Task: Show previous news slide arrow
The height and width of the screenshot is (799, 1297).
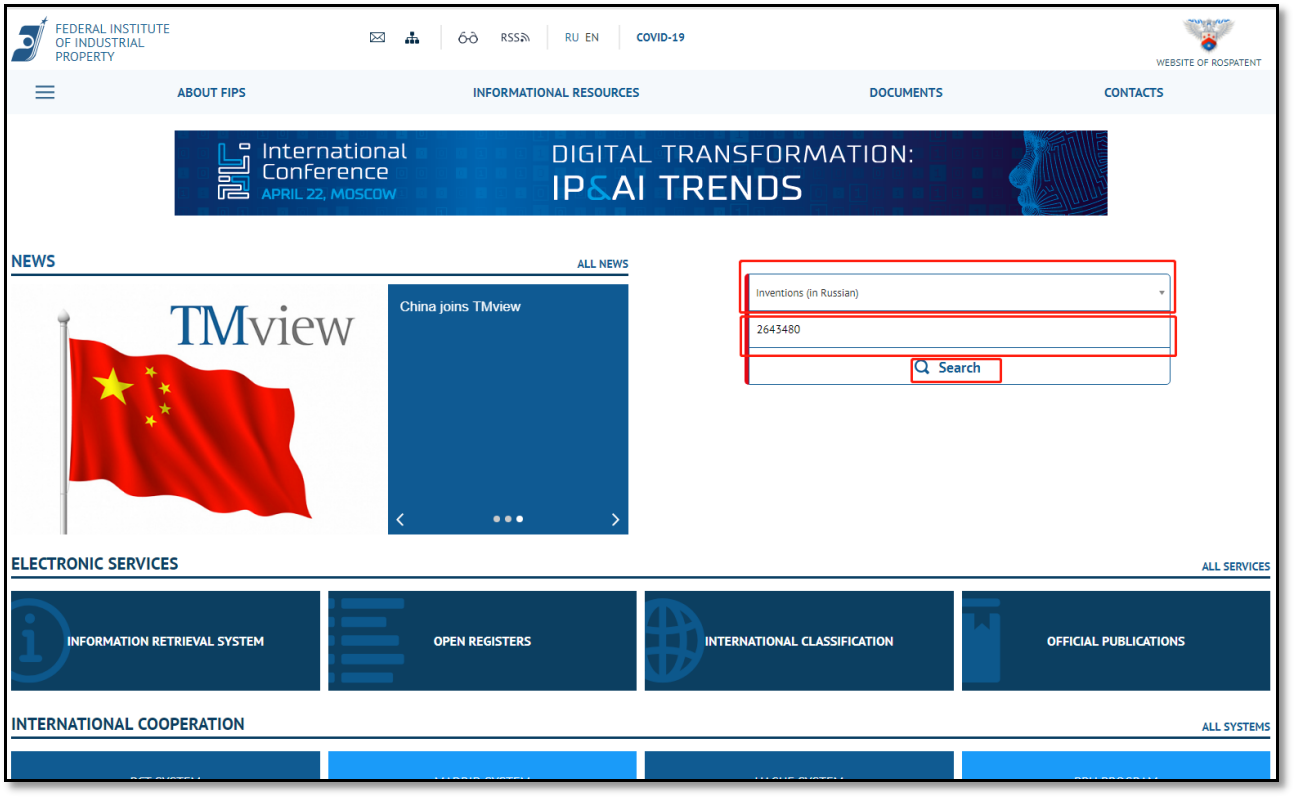Action: (400, 519)
